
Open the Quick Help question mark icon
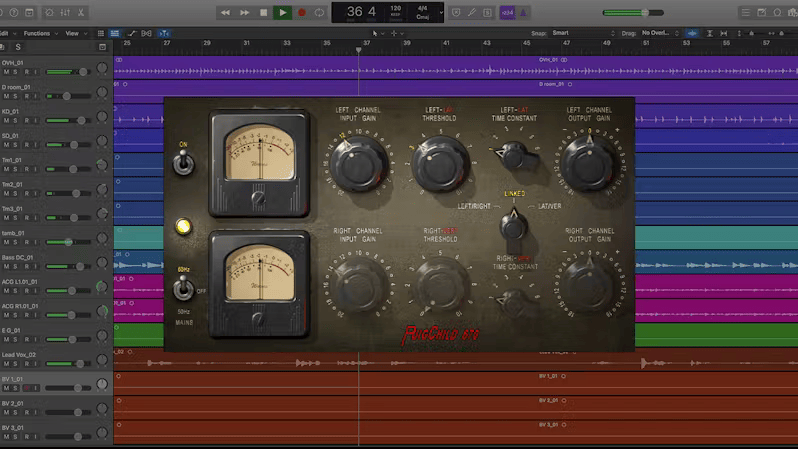14,12
